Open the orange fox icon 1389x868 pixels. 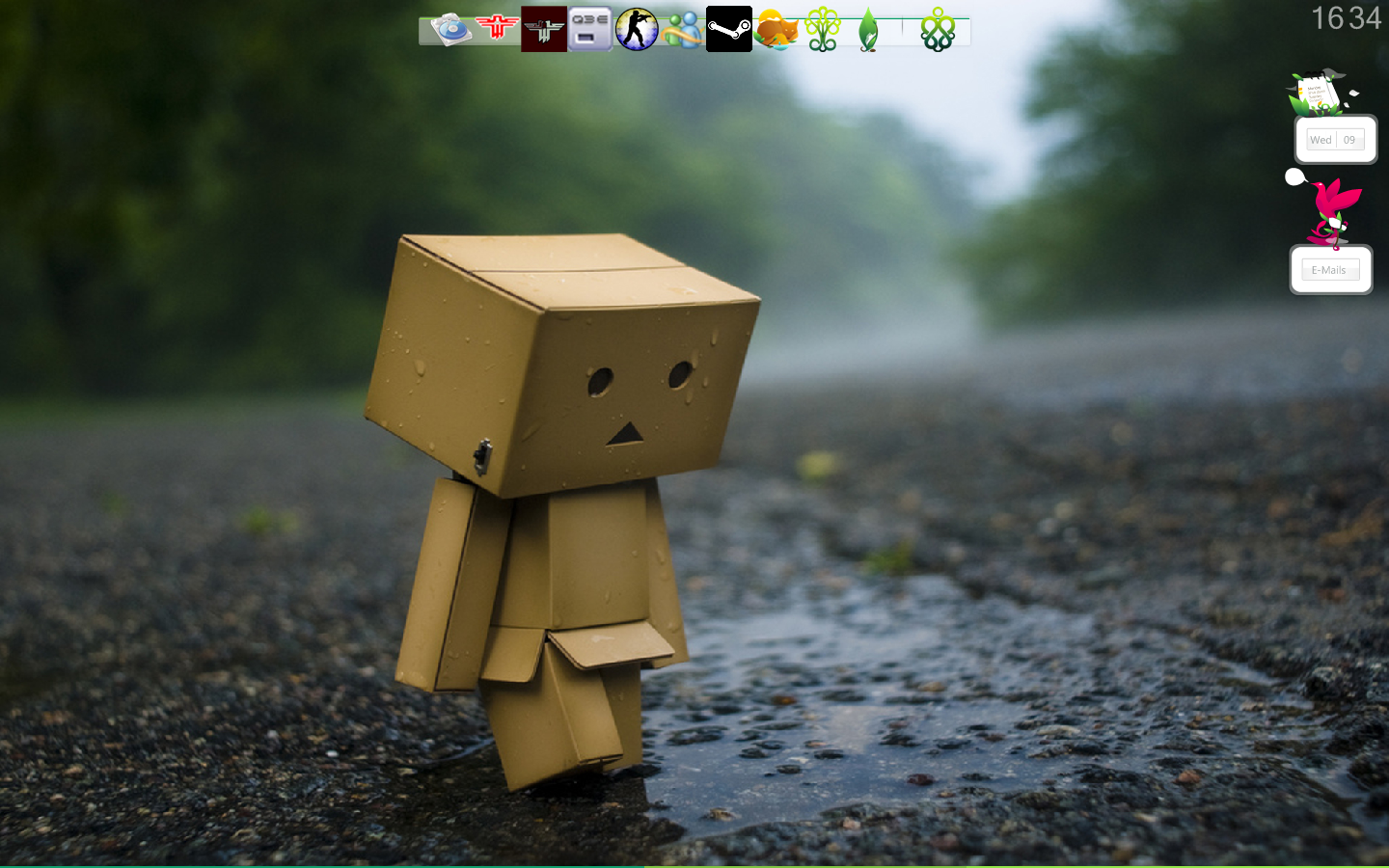776,29
